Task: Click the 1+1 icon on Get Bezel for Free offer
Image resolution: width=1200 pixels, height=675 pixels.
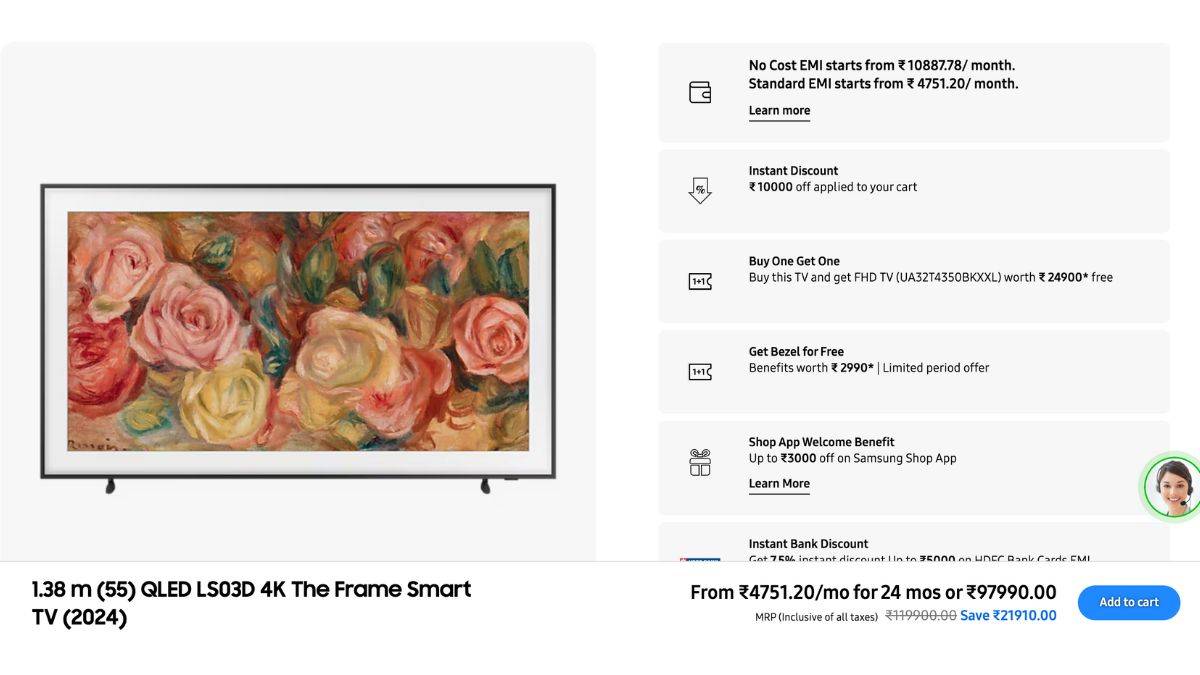Action: pyautogui.click(x=699, y=371)
